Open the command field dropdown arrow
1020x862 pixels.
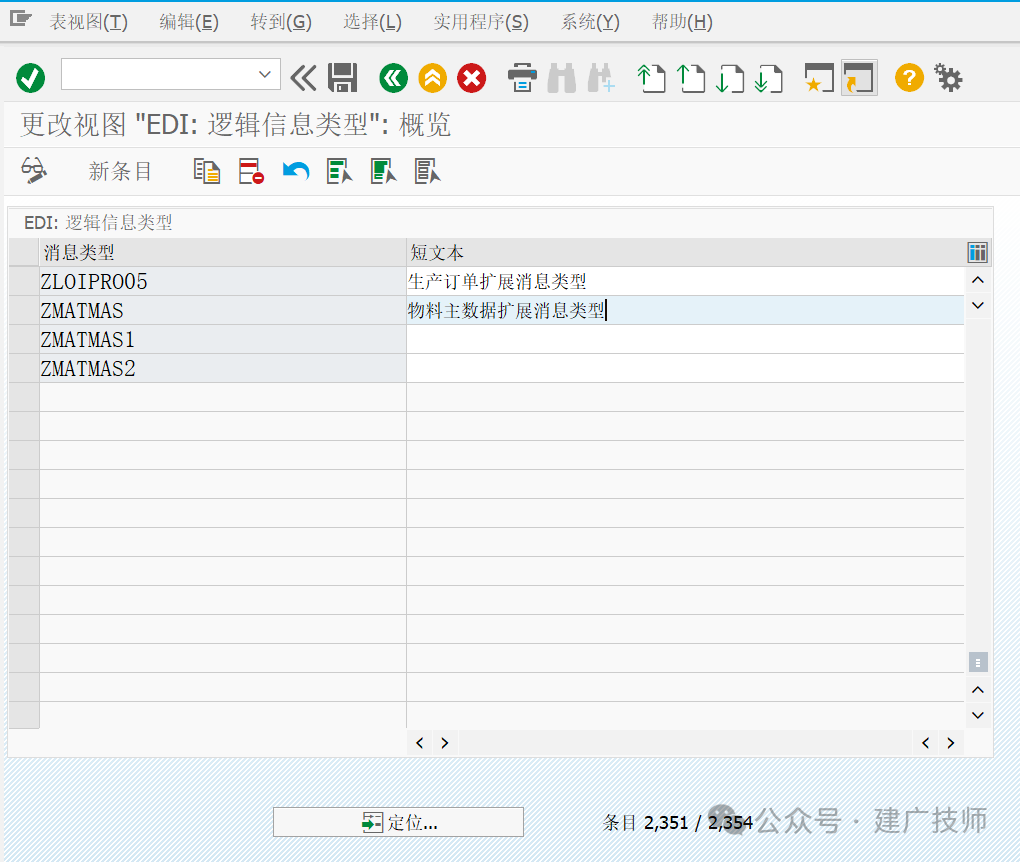pos(265,74)
